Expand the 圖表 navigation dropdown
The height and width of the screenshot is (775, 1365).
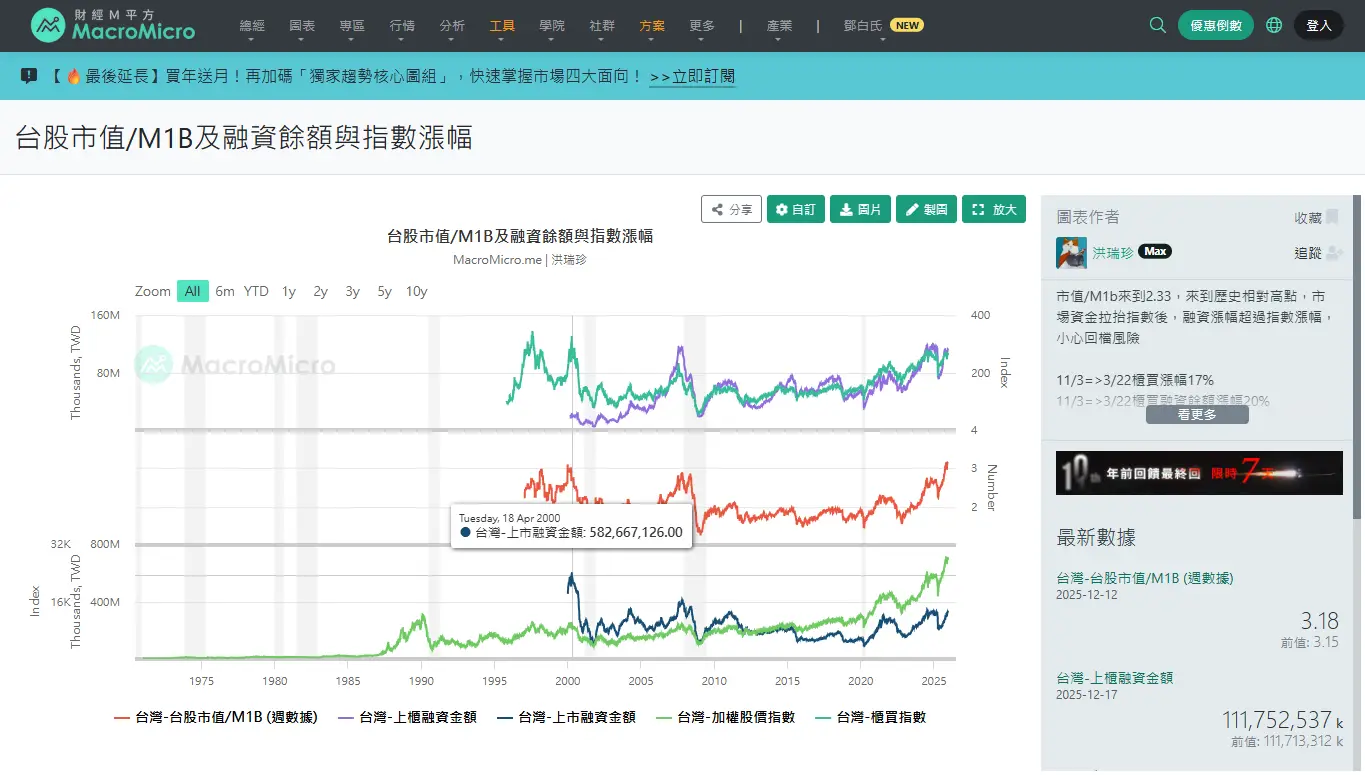click(x=301, y=26)
